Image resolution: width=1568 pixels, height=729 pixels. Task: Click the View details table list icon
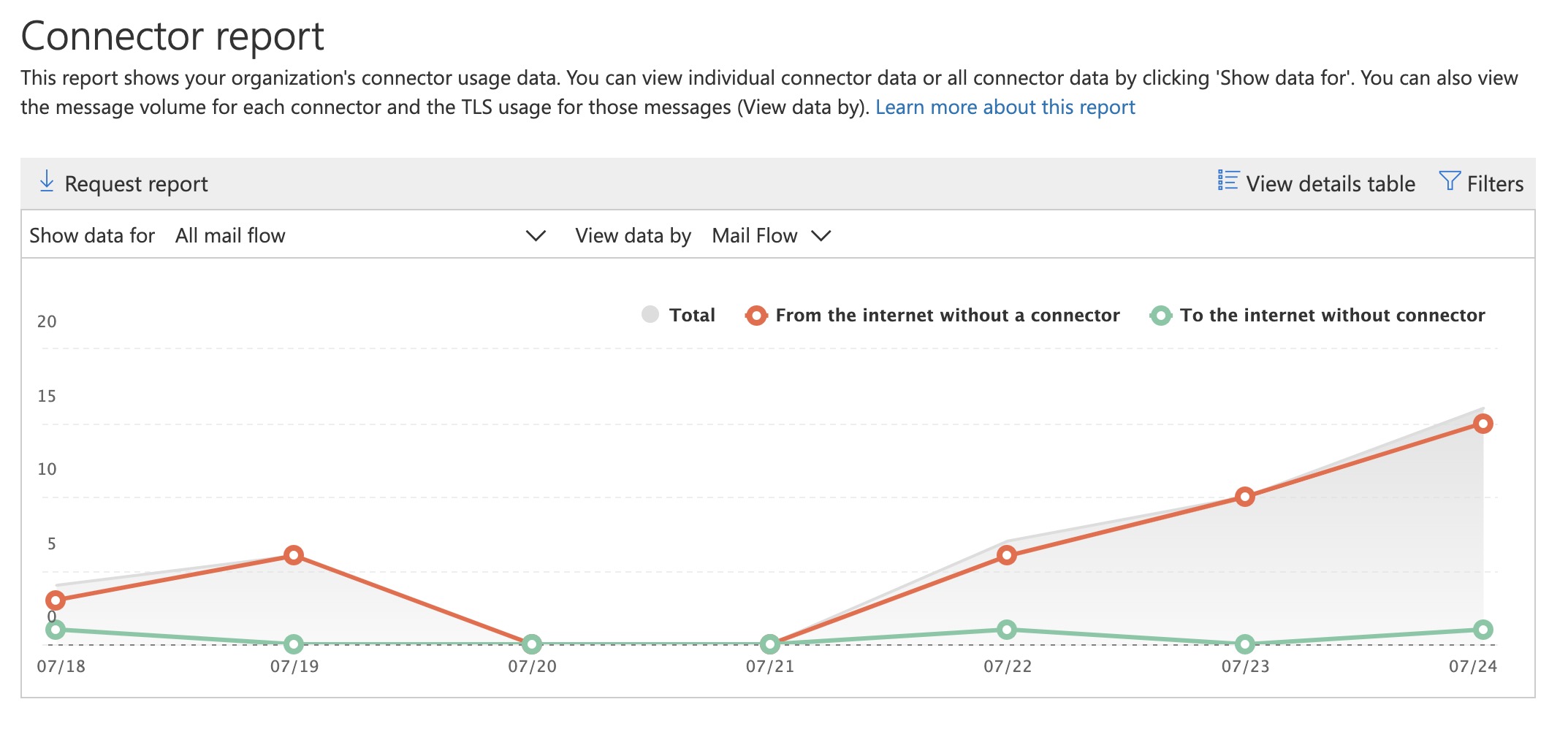click(x=1228, y=180)
